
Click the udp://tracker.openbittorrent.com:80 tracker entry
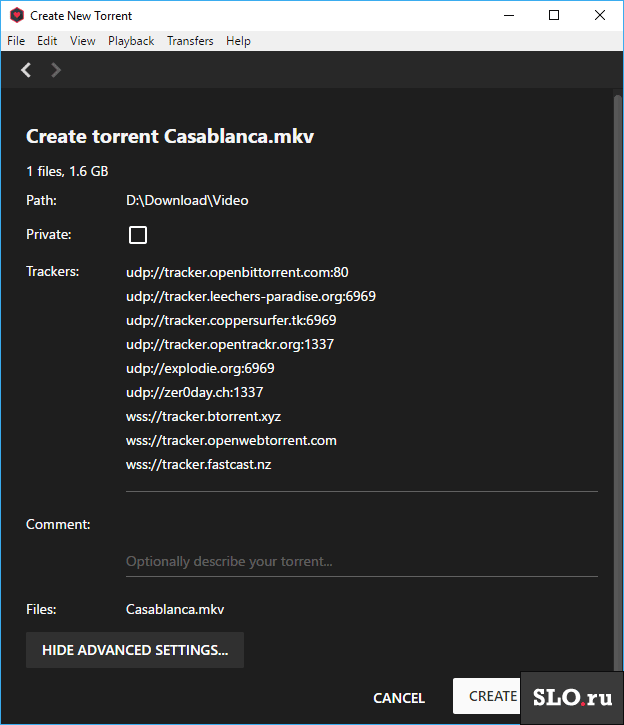(237, 272)
